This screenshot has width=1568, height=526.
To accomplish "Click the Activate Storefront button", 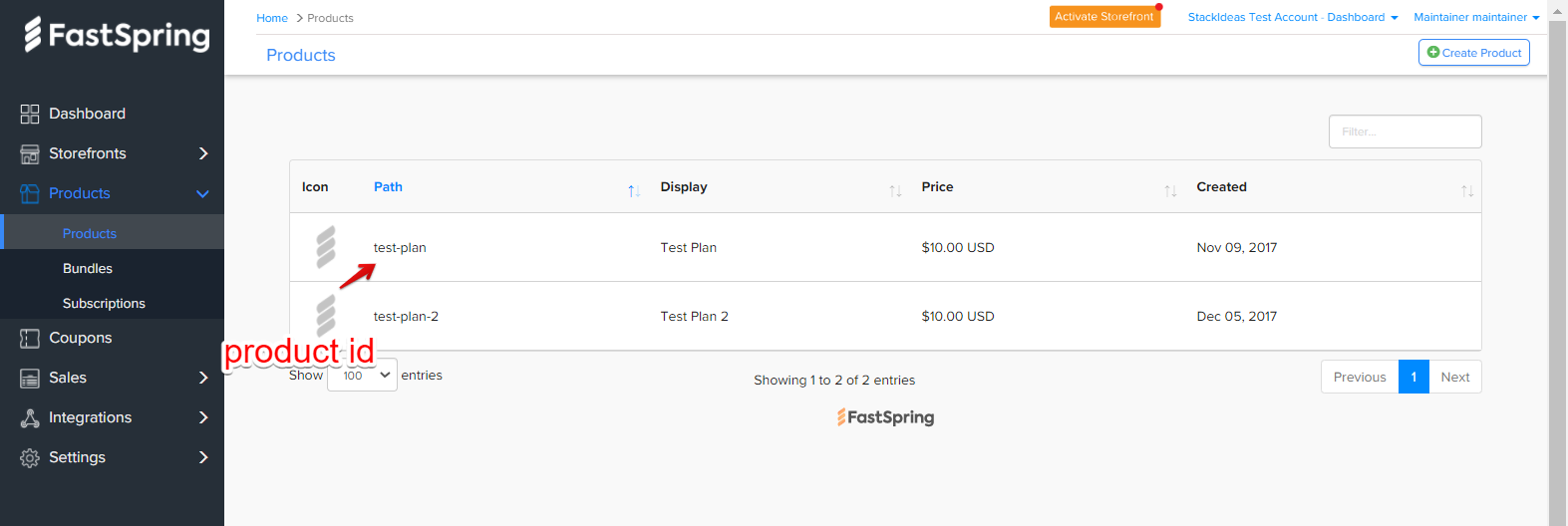I will [x=1104, y=17].
